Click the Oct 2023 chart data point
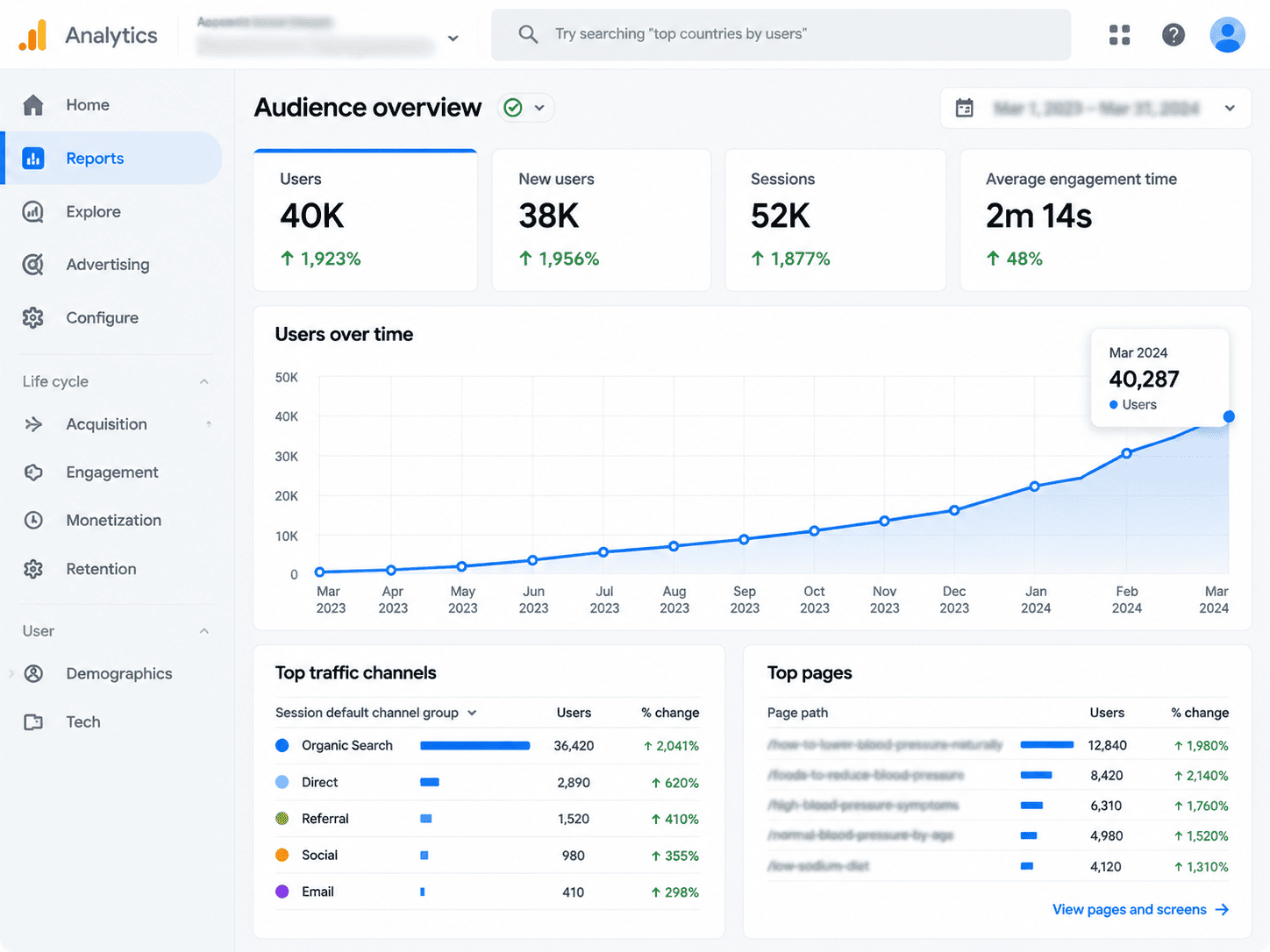Image resolution: width=1270 pixels, height=952 pixels. (x=815, y=531)
